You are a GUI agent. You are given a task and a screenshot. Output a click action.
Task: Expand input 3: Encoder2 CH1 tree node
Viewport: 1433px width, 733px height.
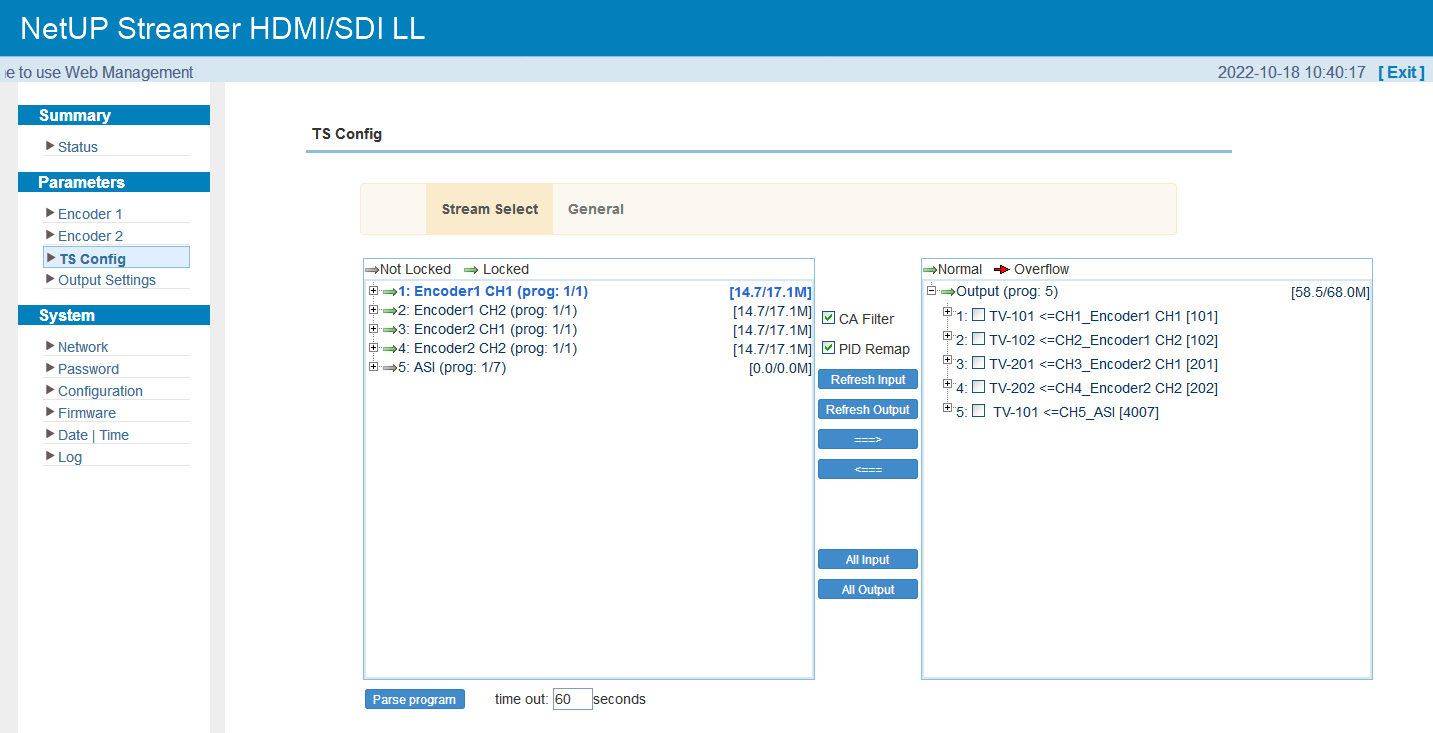point(374,329)
